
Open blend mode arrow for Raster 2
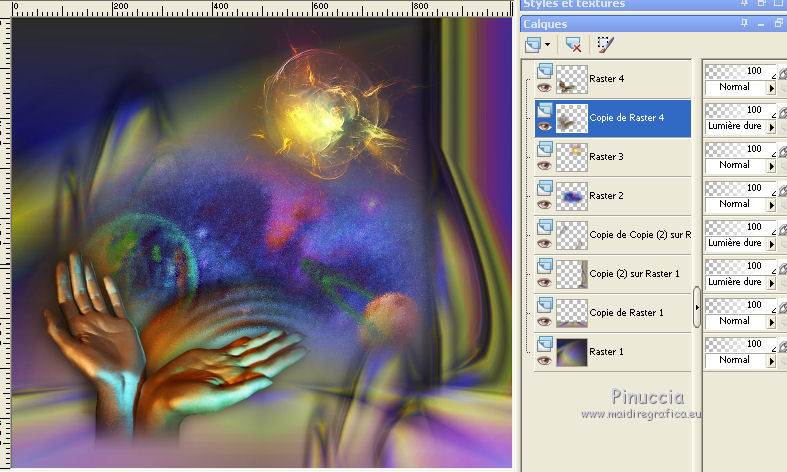click(x=771, y=205)
